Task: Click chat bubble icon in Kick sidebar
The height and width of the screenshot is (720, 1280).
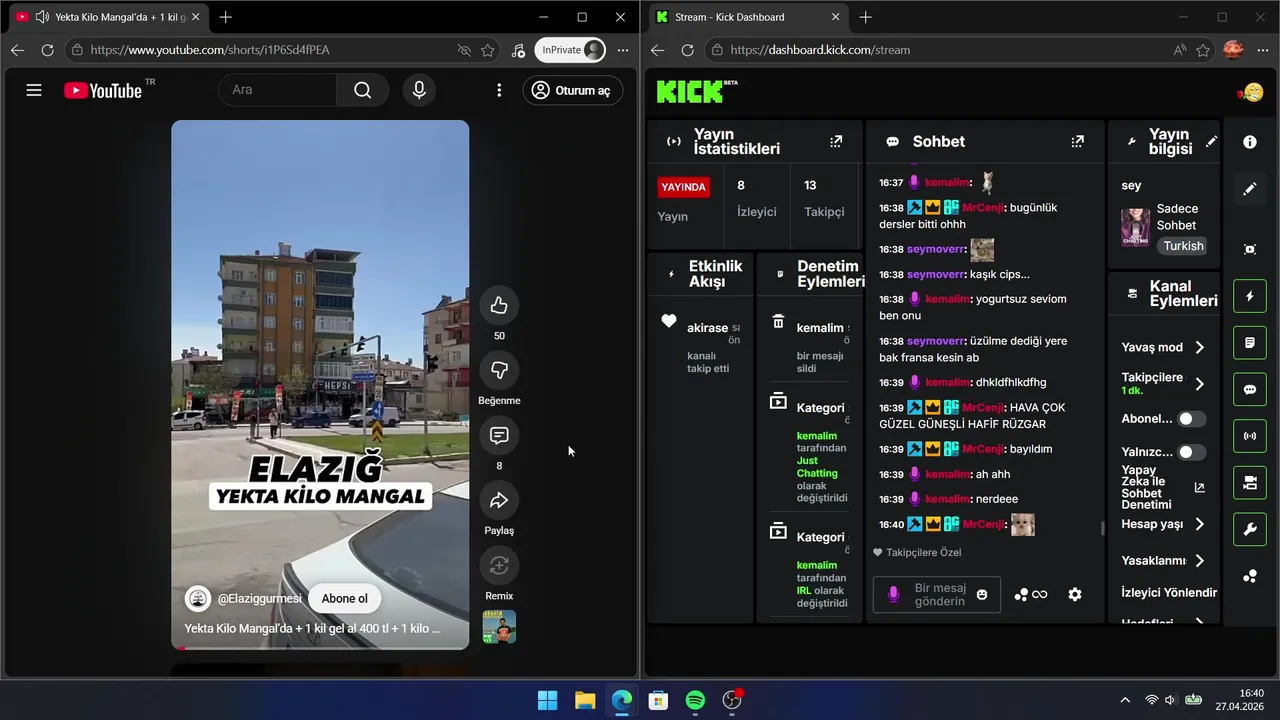Action: 1250,390
